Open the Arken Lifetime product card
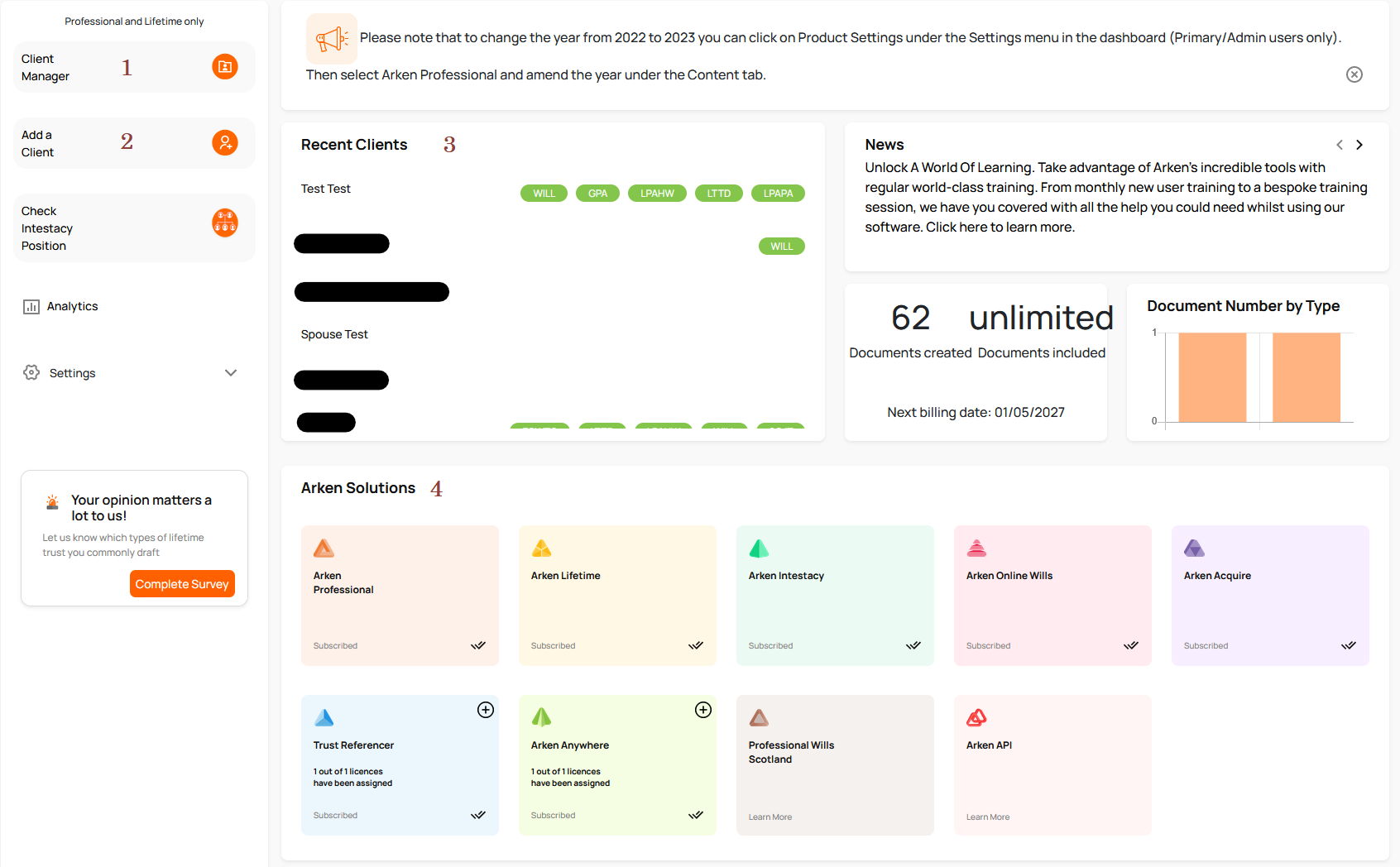 pyautogui.click(x=617, y=596)
